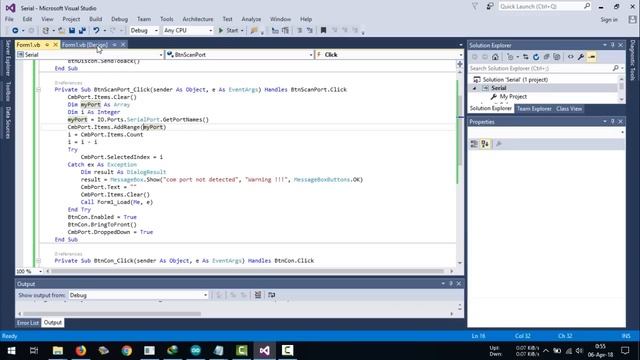Viewport: 640px width, 360px height.
Task: Switch to the Error List tab
Action: 28,323
